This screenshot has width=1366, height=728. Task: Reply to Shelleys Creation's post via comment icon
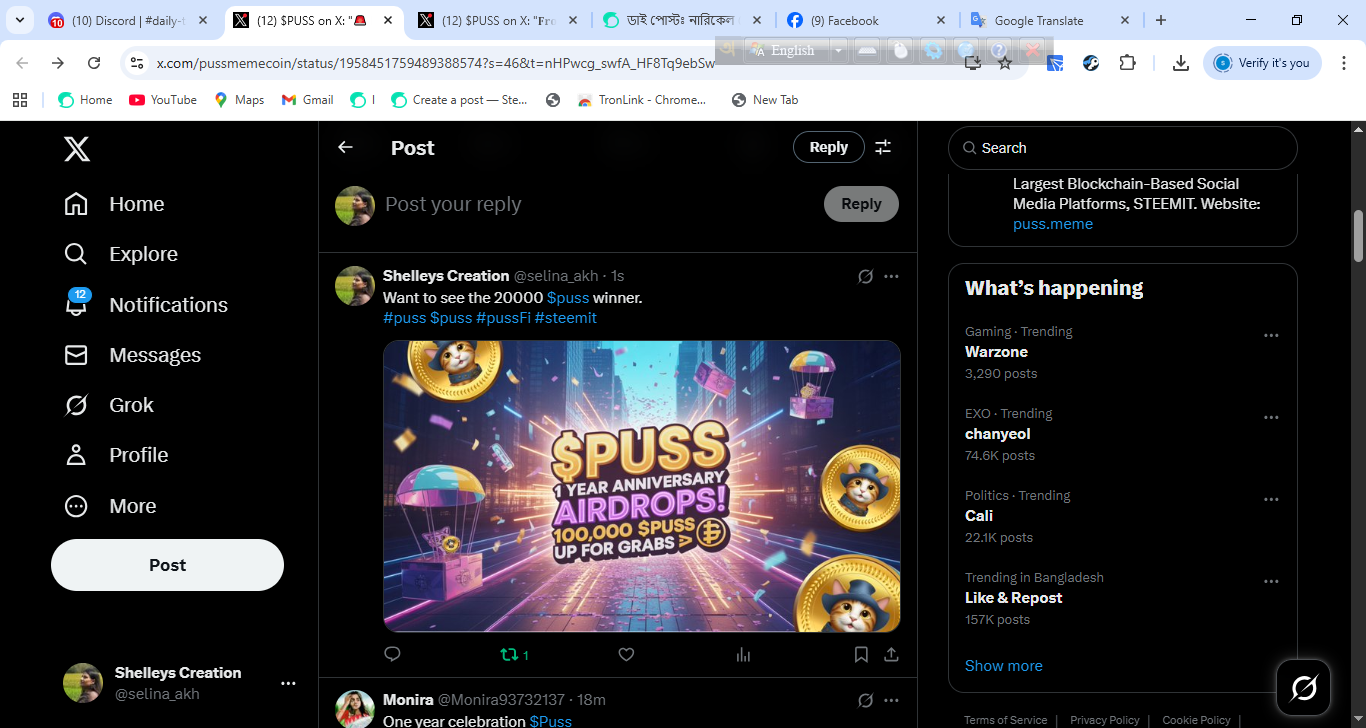pyautogui.click(x=392, y=654)
